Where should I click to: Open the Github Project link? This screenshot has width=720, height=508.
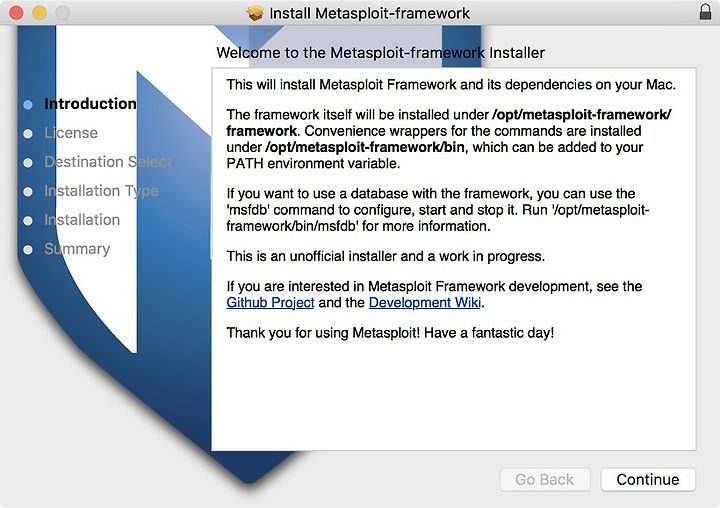(270, 303)
